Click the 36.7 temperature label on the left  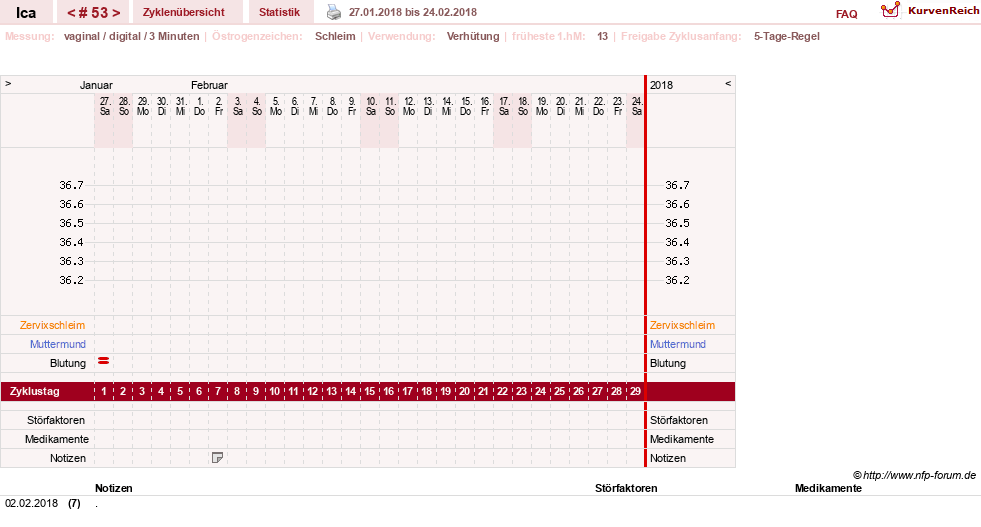(x=71, y=185)
